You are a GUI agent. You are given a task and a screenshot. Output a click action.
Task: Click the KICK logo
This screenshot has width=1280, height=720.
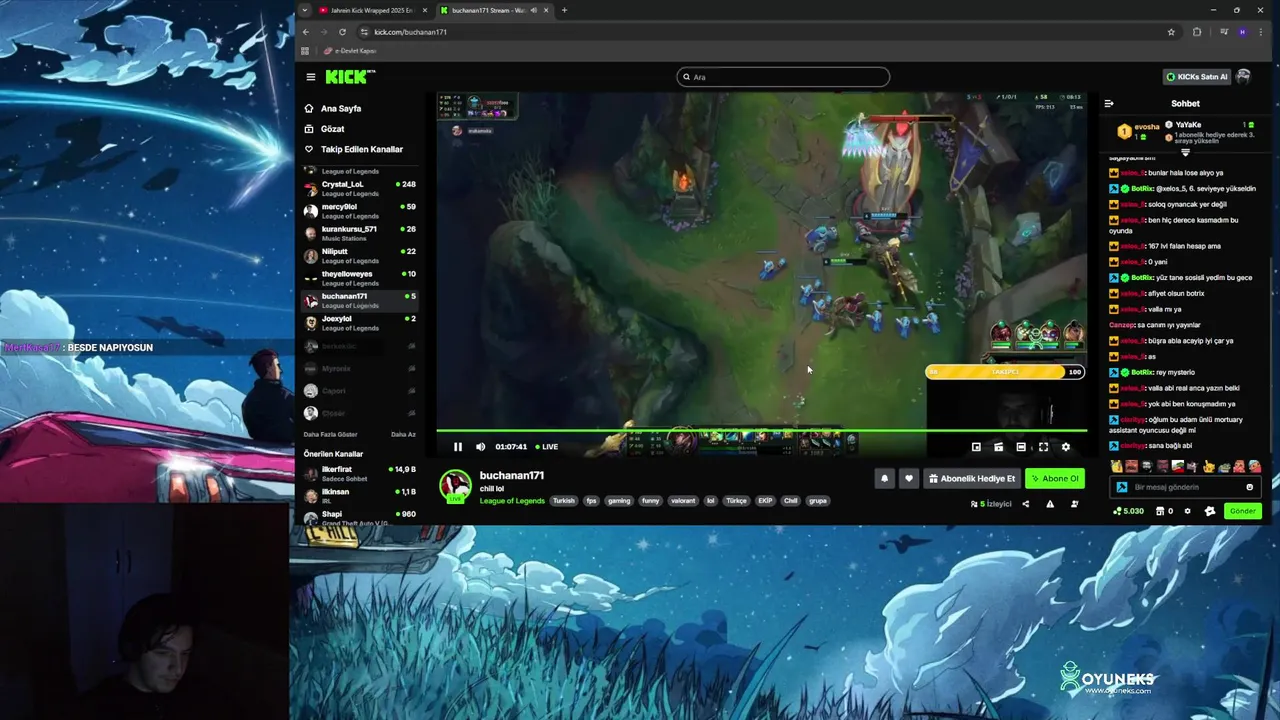[350, 77]
